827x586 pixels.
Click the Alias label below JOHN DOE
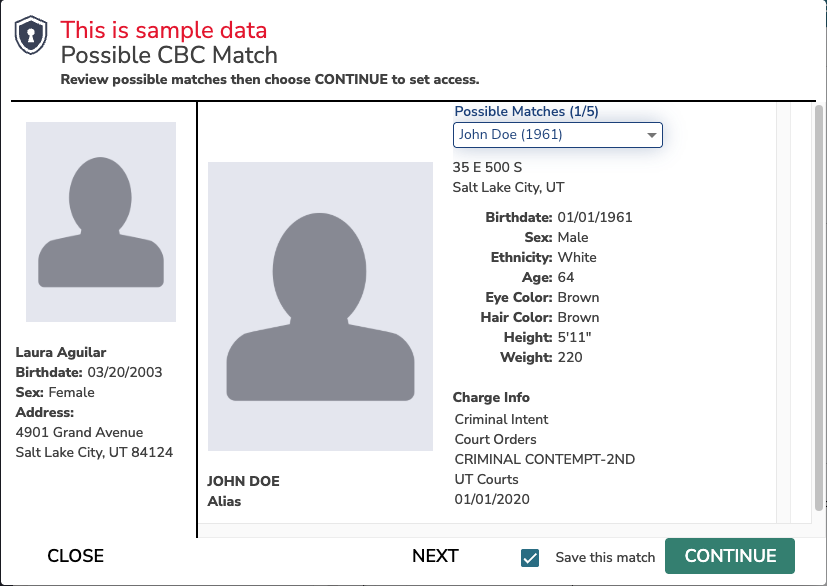point(224,501)
